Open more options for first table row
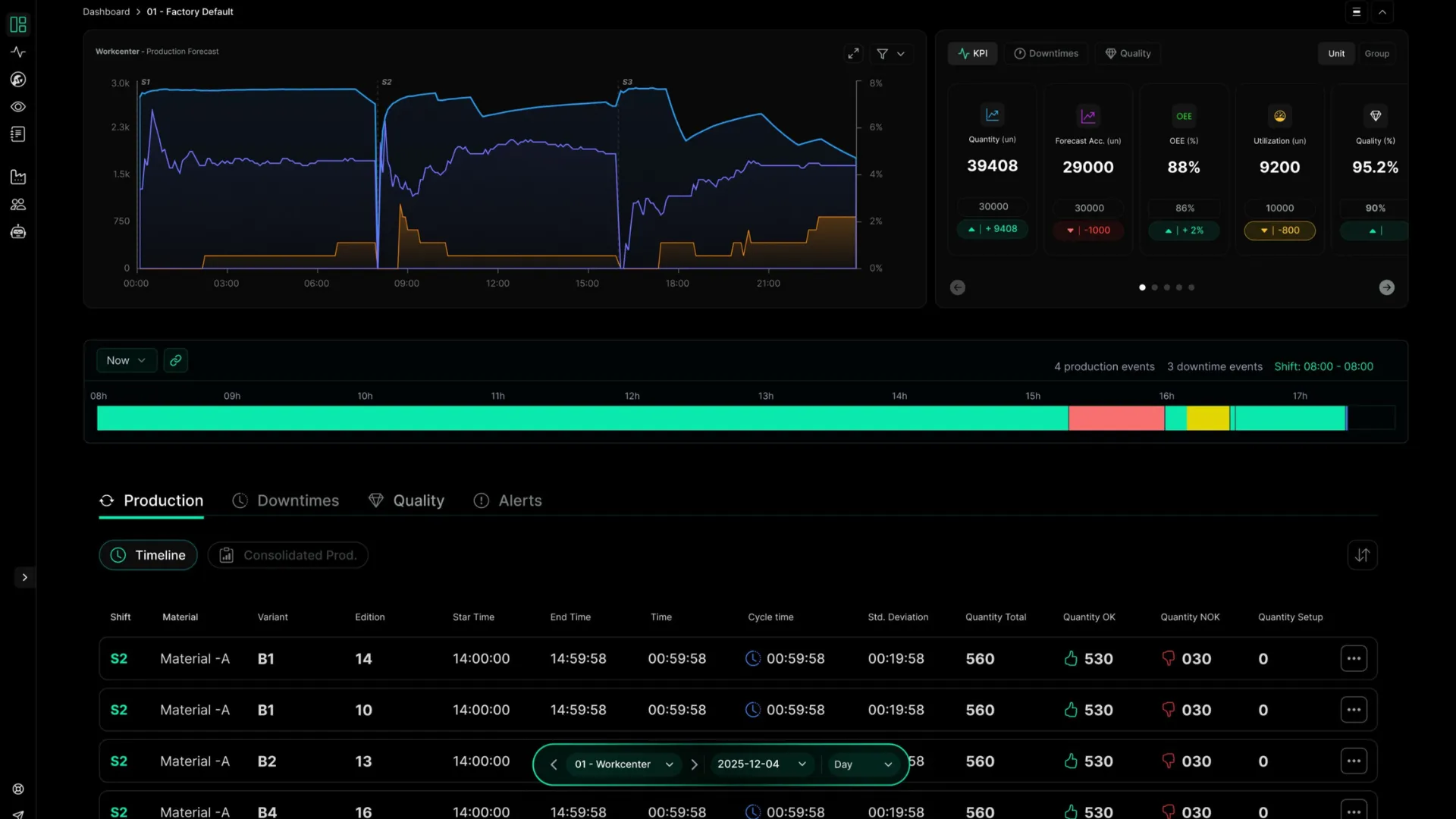1456x819 pixels. [x=1354, y=658]
